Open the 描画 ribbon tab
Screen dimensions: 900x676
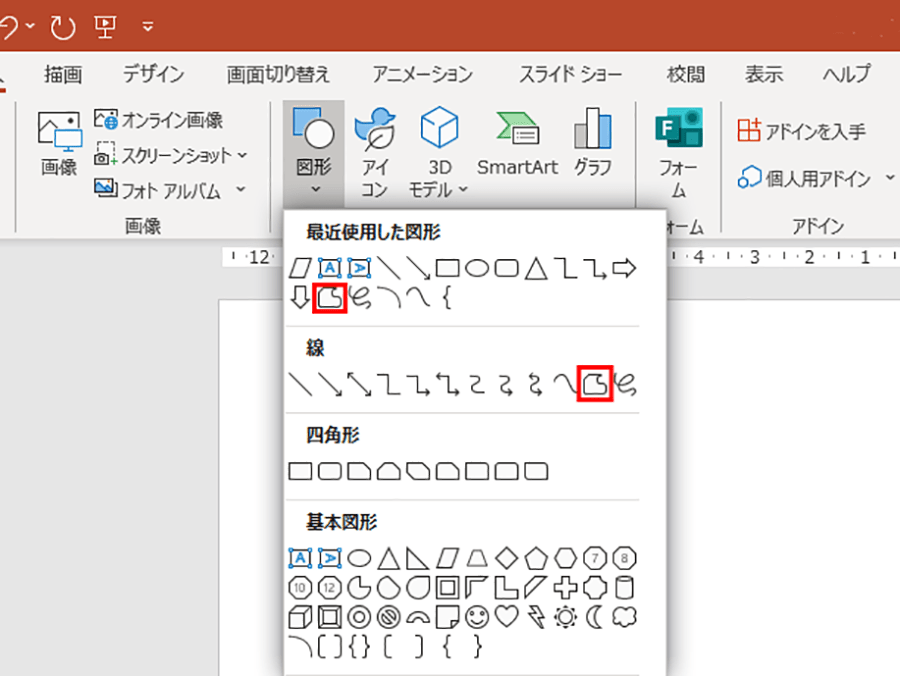[x=63, y=75]
